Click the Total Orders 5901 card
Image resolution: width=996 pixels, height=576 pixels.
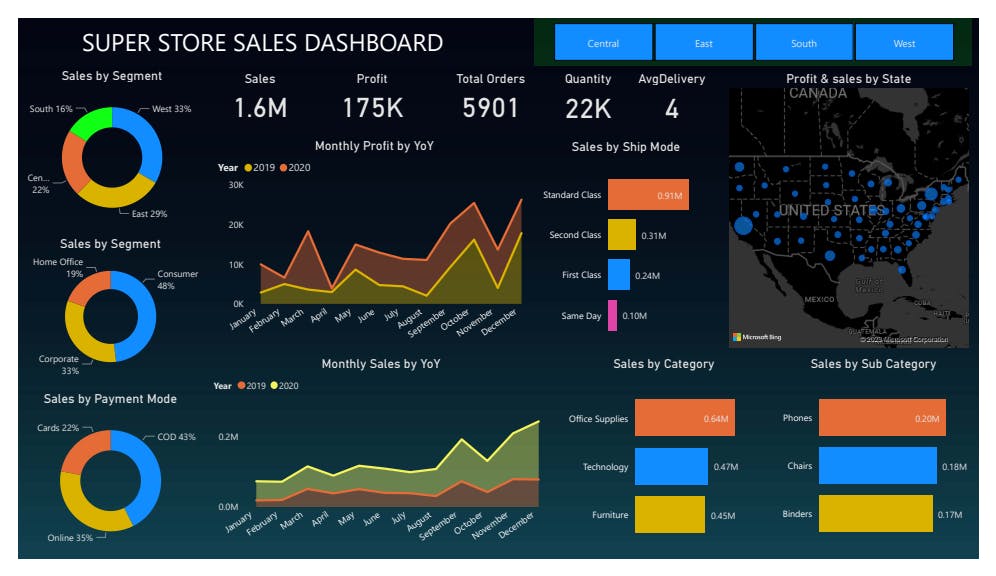(490, 108)
